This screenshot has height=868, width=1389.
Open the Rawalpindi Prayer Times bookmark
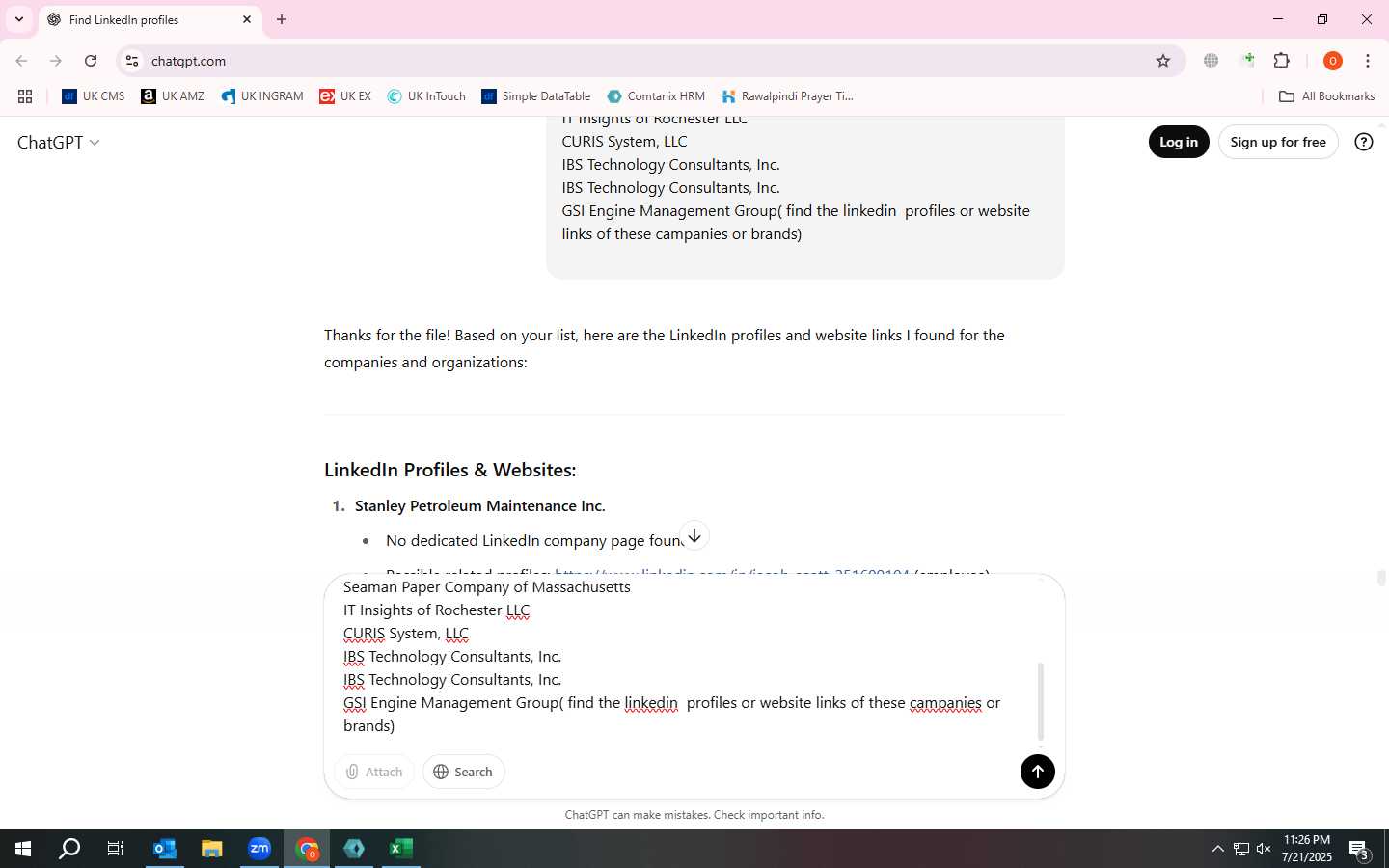[x=787, y=96]
